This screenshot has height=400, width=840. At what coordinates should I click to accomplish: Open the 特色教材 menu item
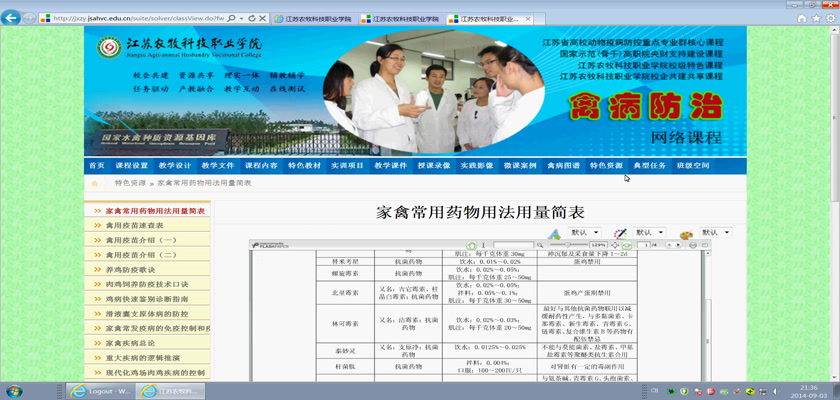304,166
